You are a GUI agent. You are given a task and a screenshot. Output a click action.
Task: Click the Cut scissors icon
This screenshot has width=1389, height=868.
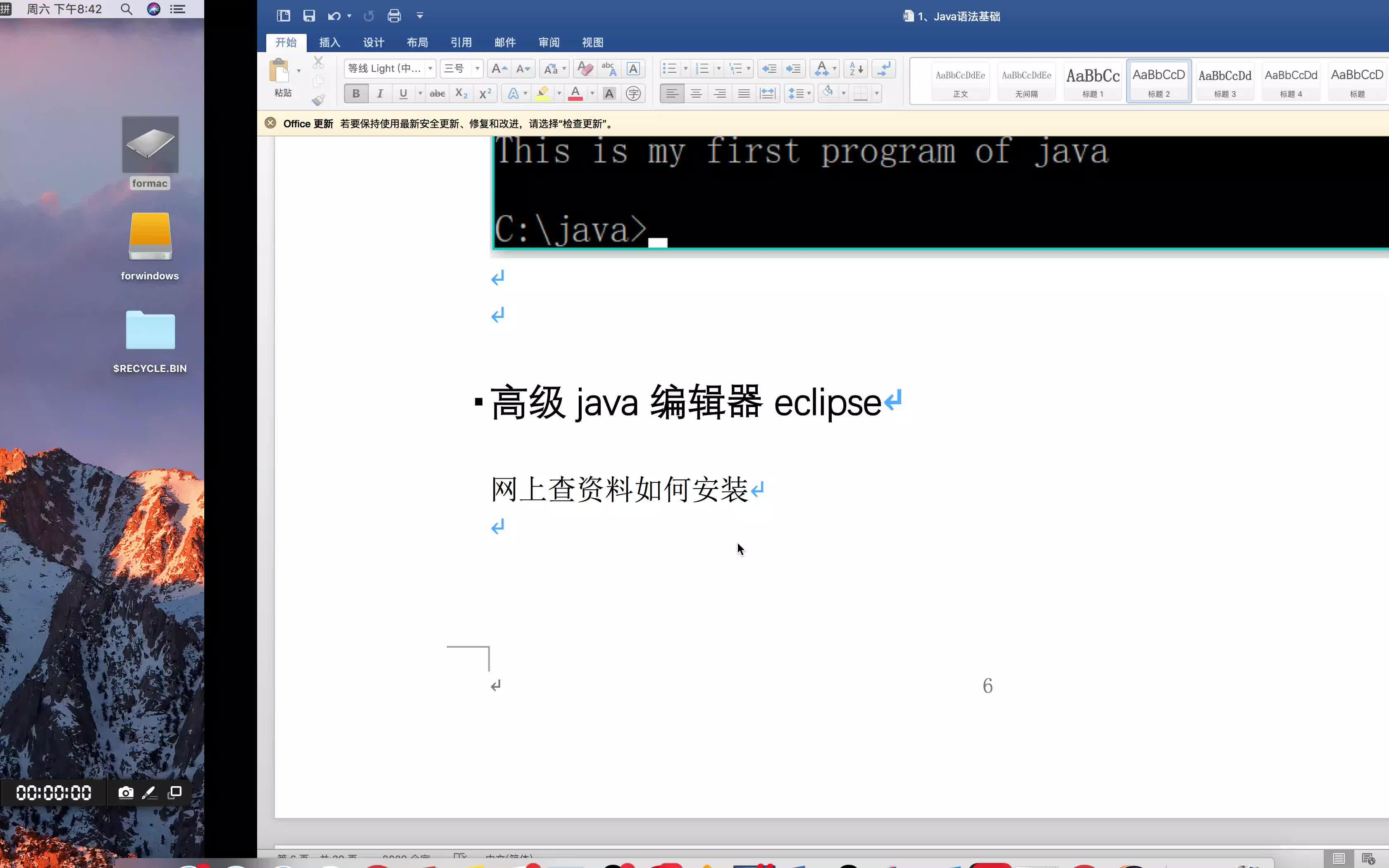(319, 62)
